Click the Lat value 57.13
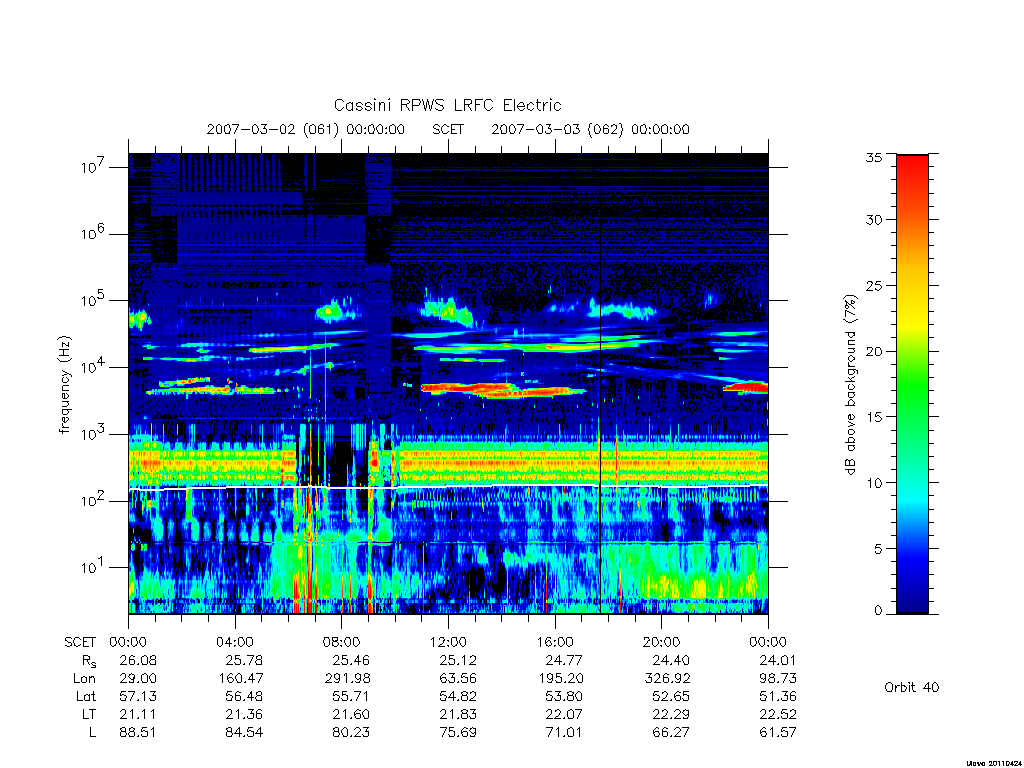Image resolution: width=1024 pixels, height=768 pixels. point(138,696)
